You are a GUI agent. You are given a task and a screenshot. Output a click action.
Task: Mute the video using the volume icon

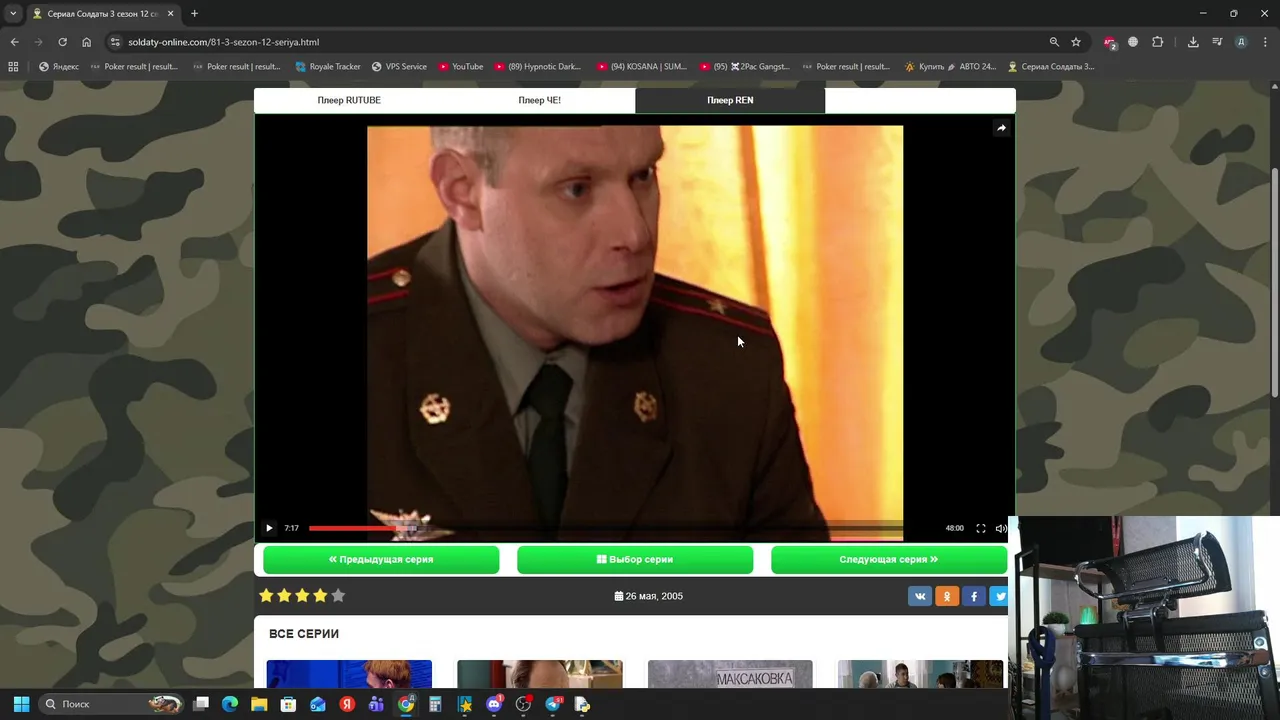pos(1001,528)
